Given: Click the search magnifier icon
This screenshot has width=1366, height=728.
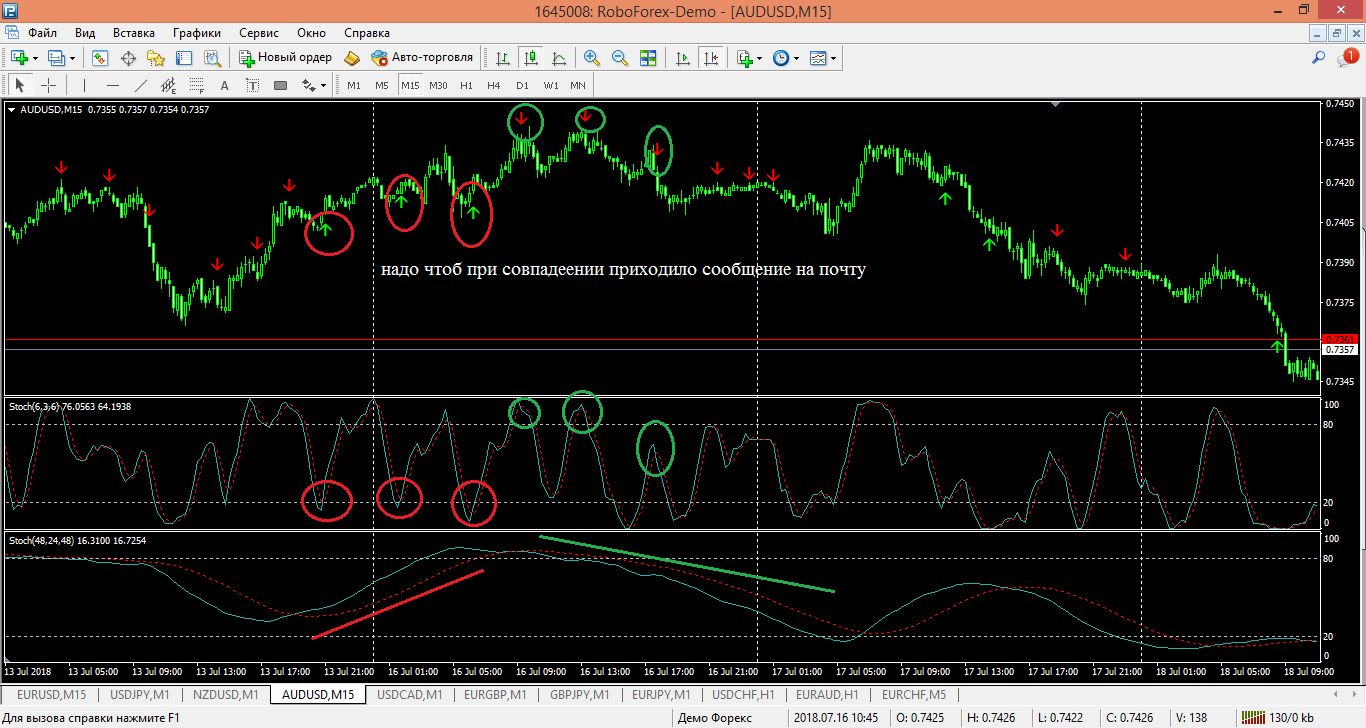Looking at the screenshot, I should (x=1319, y=58).
